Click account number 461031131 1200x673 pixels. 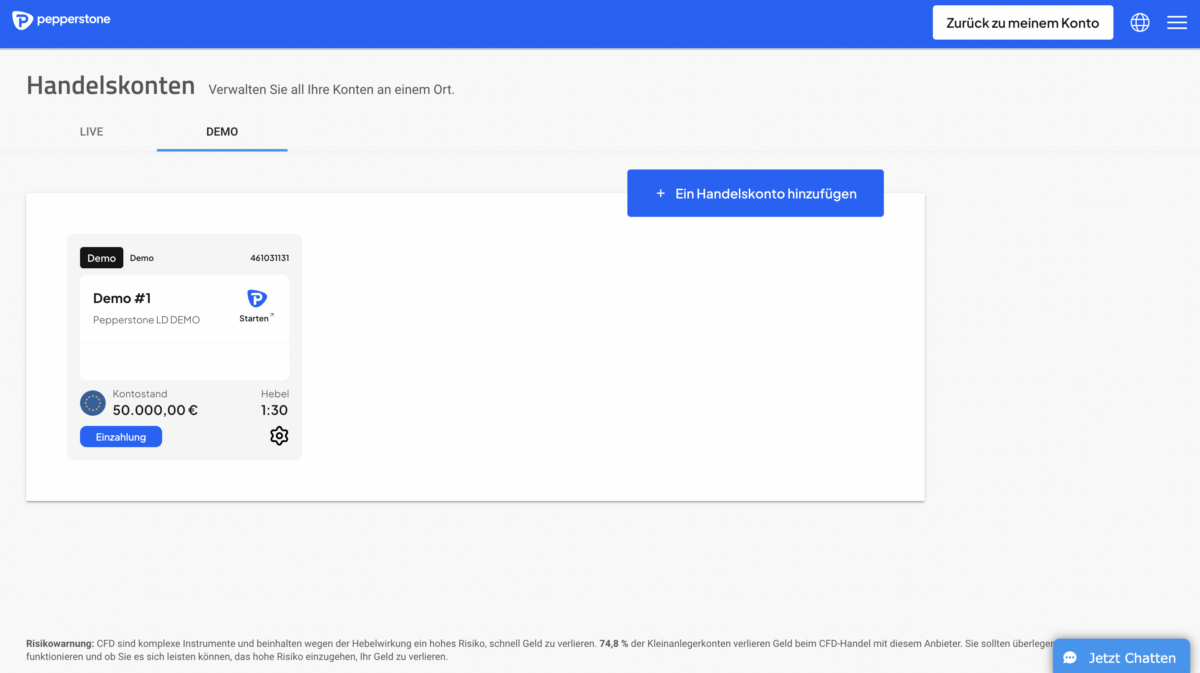coord(269,258)
